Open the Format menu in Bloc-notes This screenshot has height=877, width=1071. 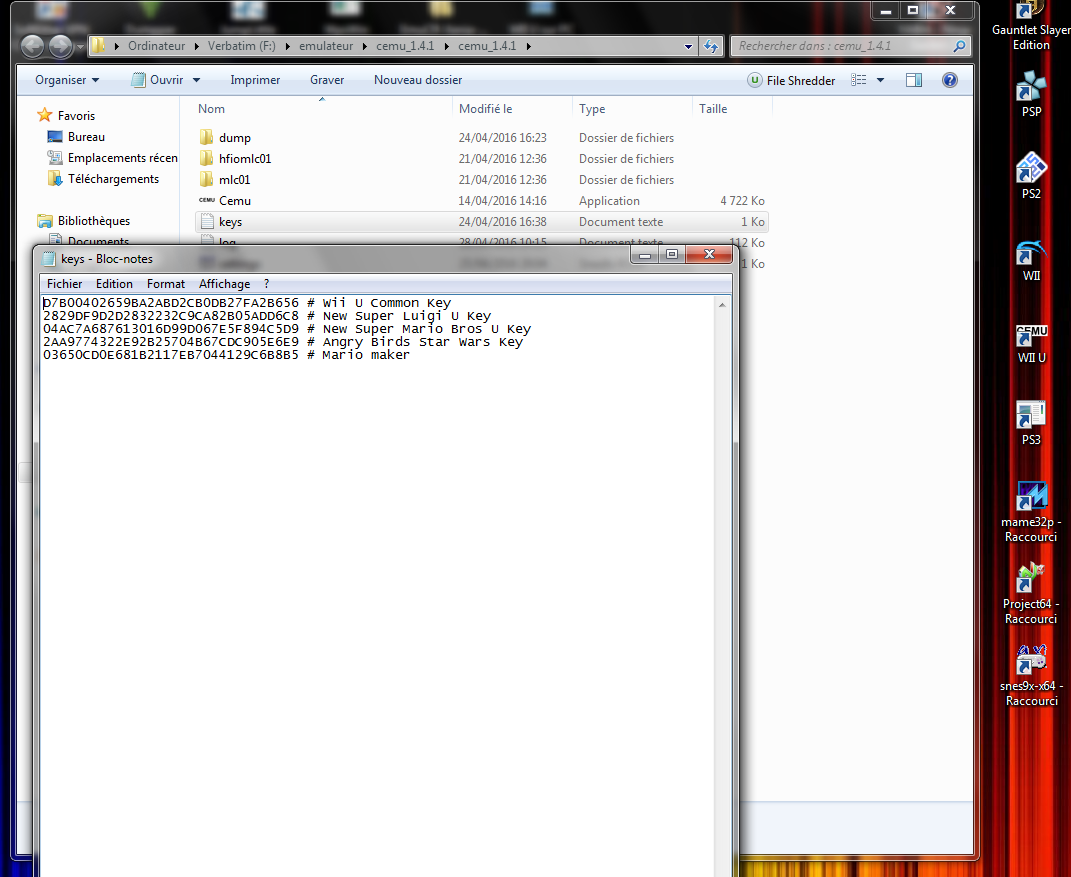point(166,284)
